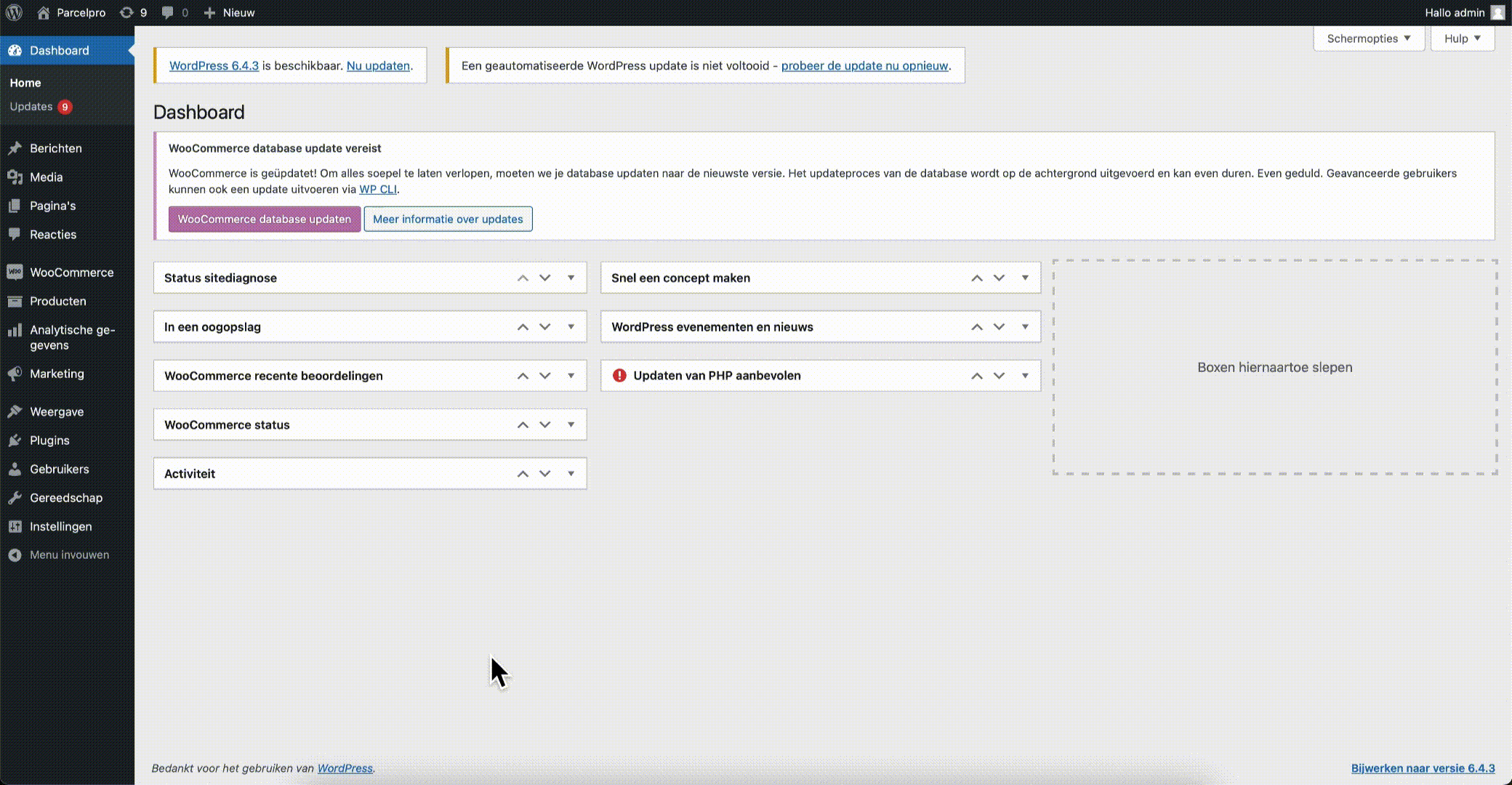Open the WP CLI link
Screen dimensions: 1512x785
pos(378,189)
